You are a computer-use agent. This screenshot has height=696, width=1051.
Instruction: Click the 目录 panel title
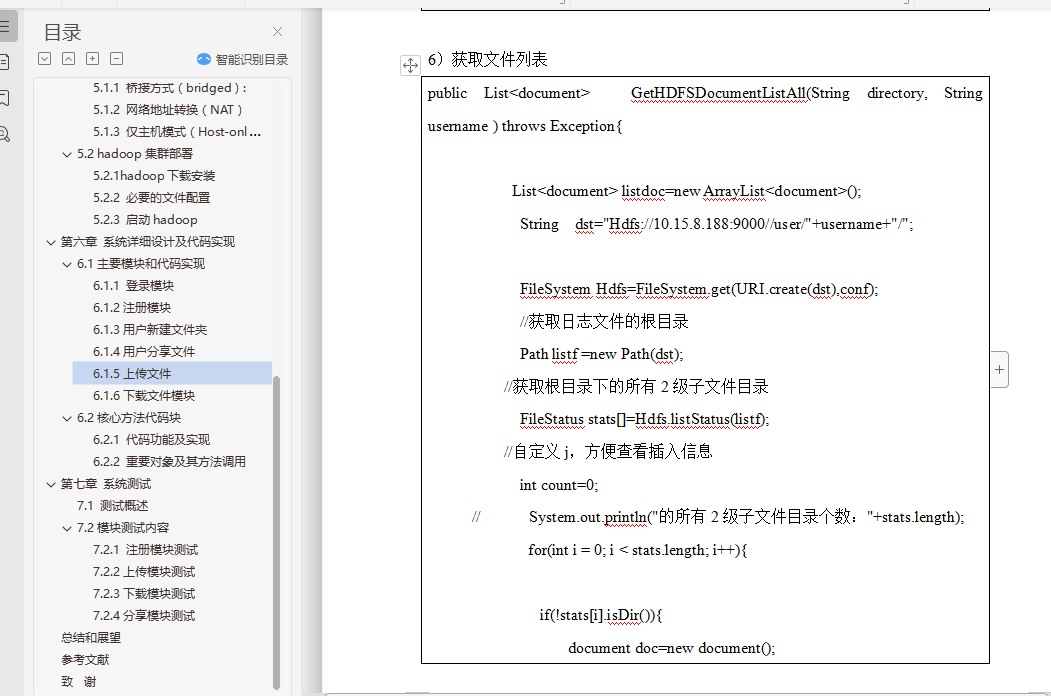[62, 32]
